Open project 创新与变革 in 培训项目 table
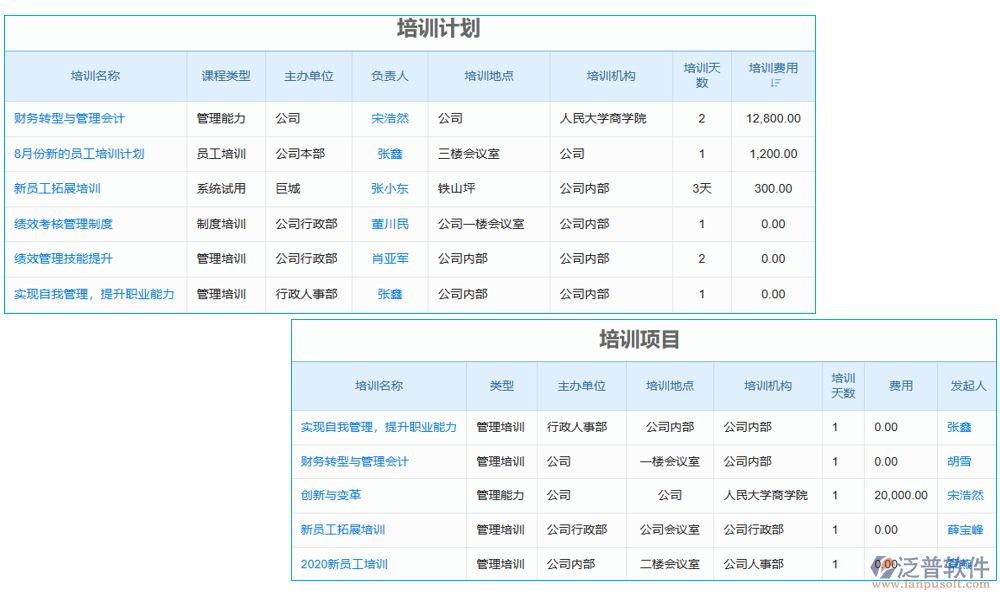 coord(332,495)
